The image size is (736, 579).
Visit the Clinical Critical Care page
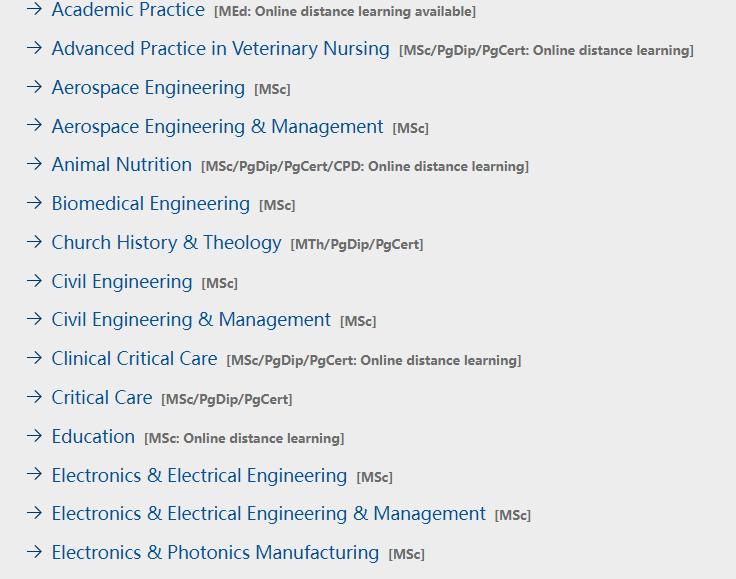pos(135,358)
